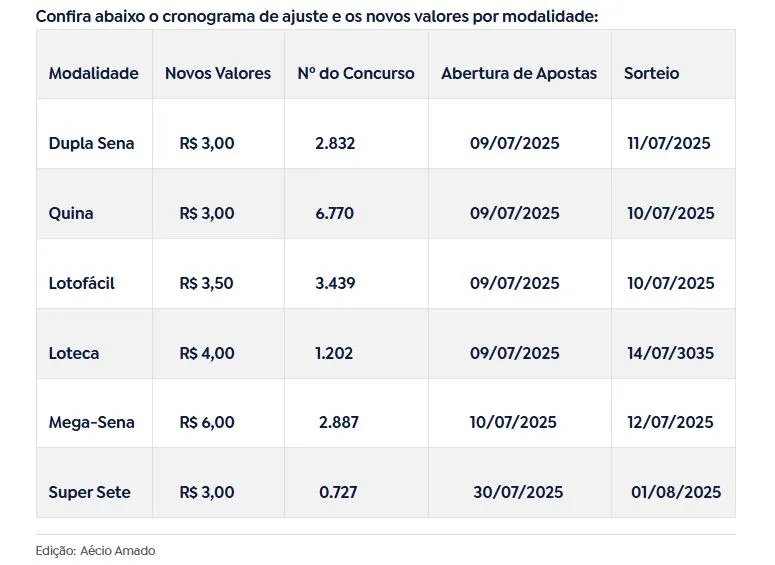This screenshot has height=565, width=775.
Task: Click the Sorteio column header
Action: 651,73
